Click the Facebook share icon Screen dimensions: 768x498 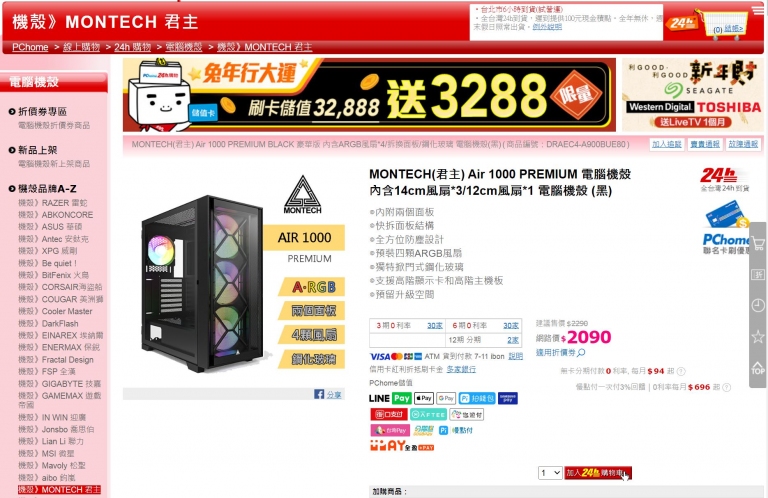point(319,394)
